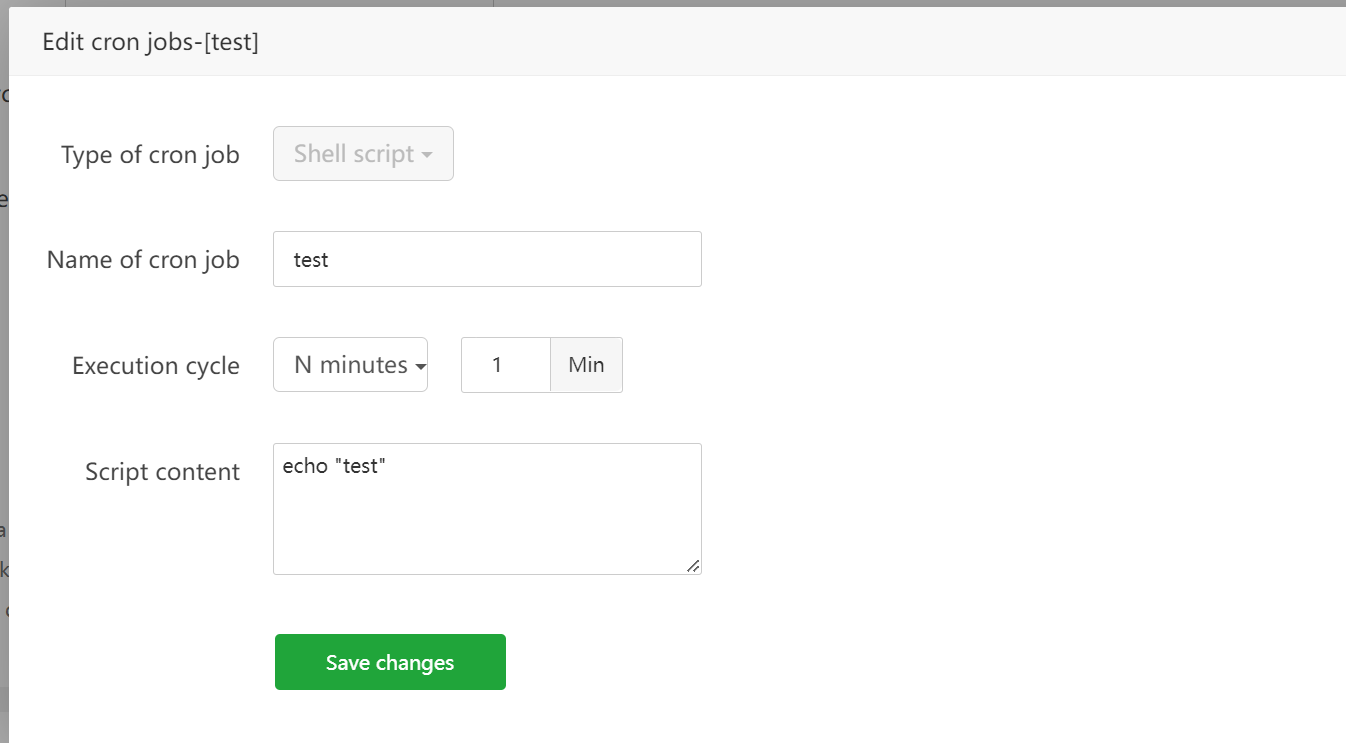Image resolution: width=1346 pixels, height=743 pixels.
Task: Select the Execution cycle label
Action: pos(156,366)
